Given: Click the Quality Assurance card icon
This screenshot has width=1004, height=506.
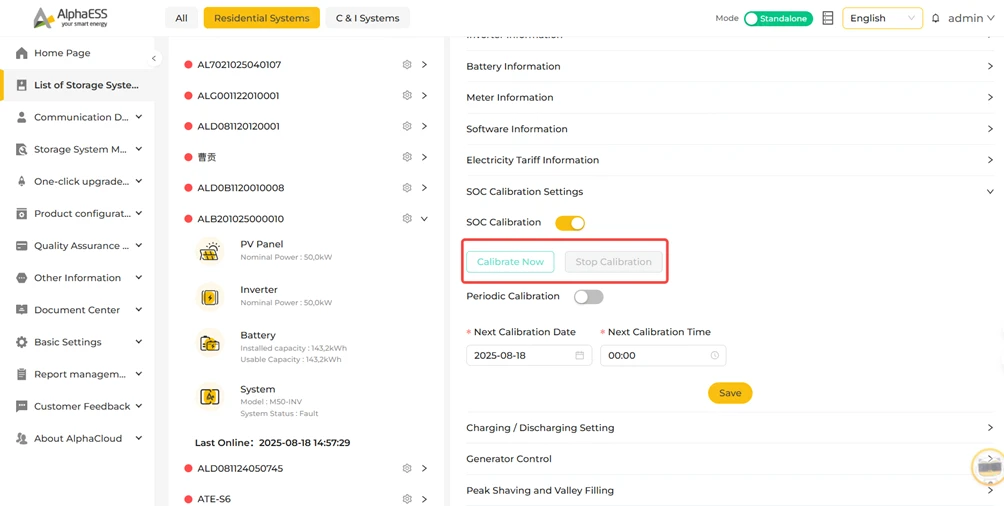Looking at the screenshot, I should [22, 246].
